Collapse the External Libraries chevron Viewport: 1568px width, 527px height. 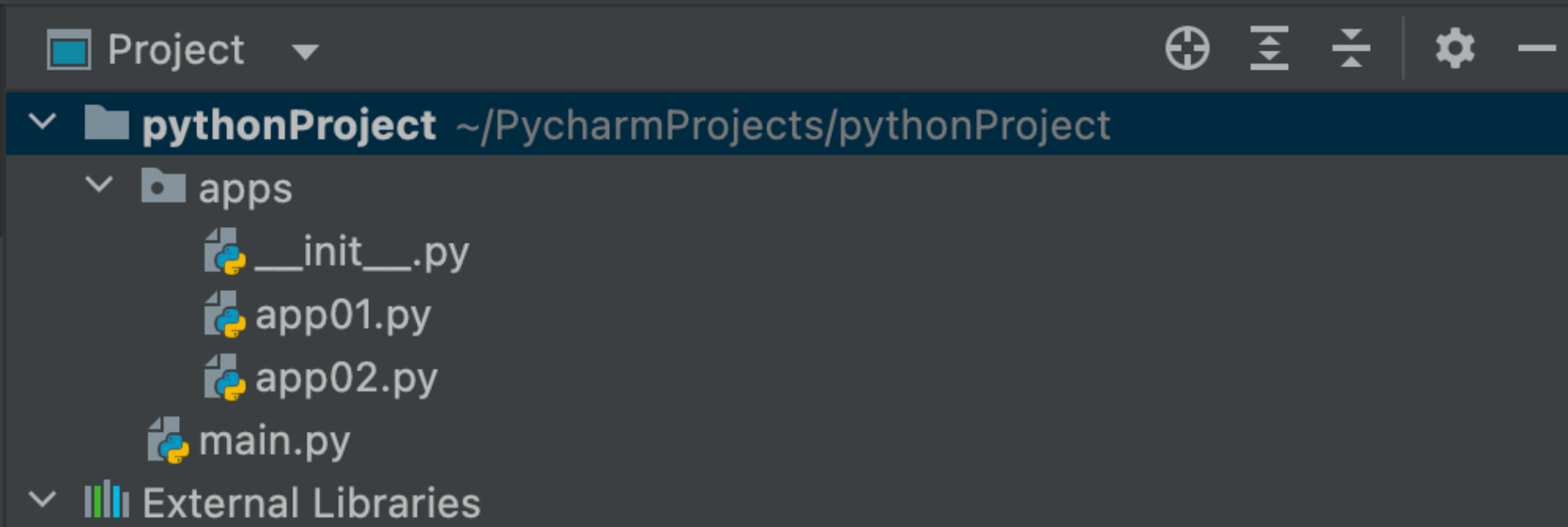point(42,500)
